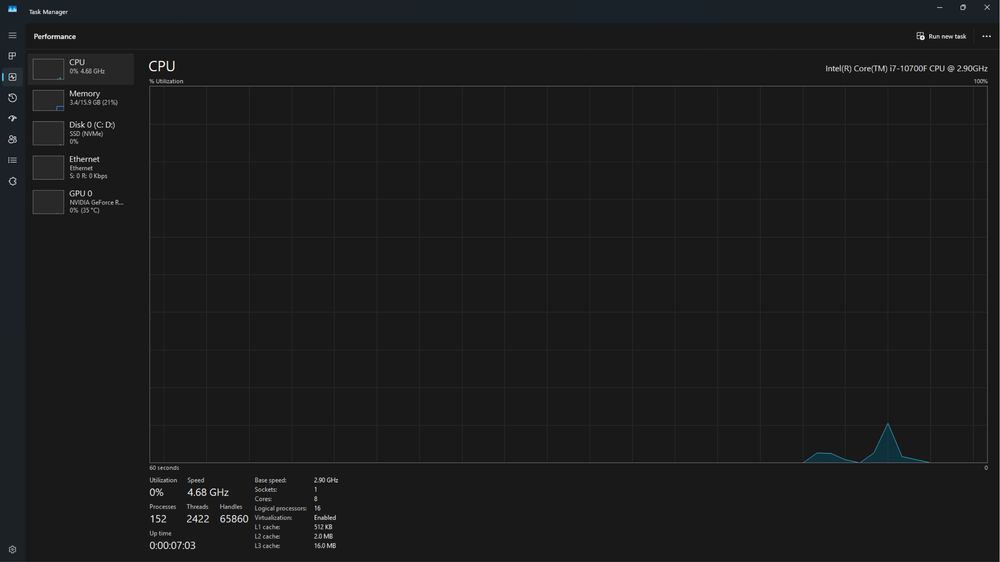Select the GPU 0 performance item
This screenshot has width=1000, height=562.
(81, 202)
